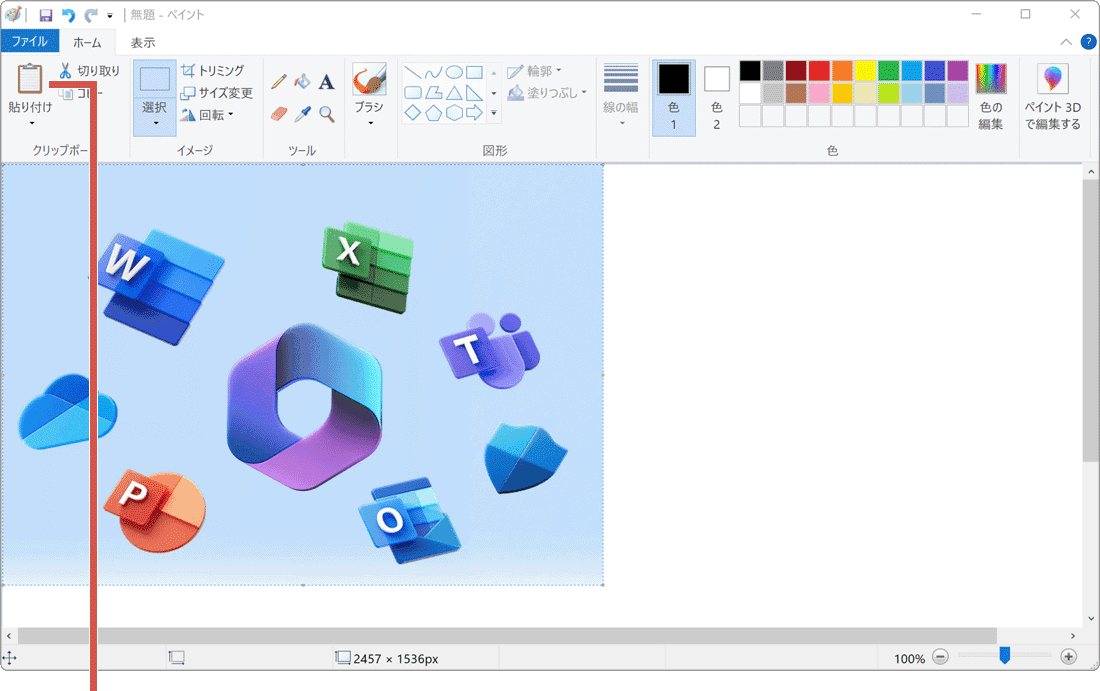
Task: Zoom in with the plus button
Action: point(1068,657)
